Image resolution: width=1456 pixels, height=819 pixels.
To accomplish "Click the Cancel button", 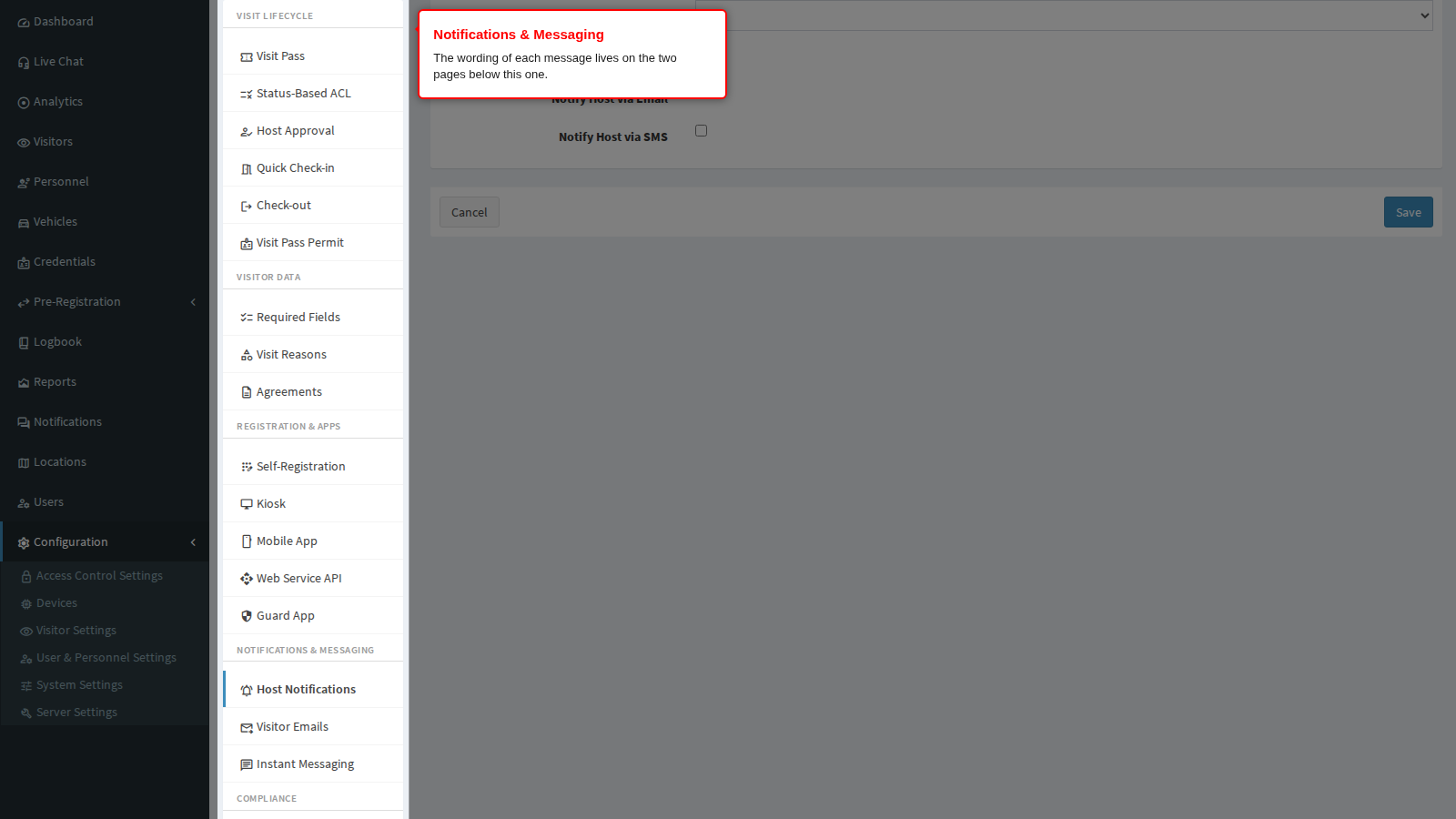I will [x=470, y=212].
